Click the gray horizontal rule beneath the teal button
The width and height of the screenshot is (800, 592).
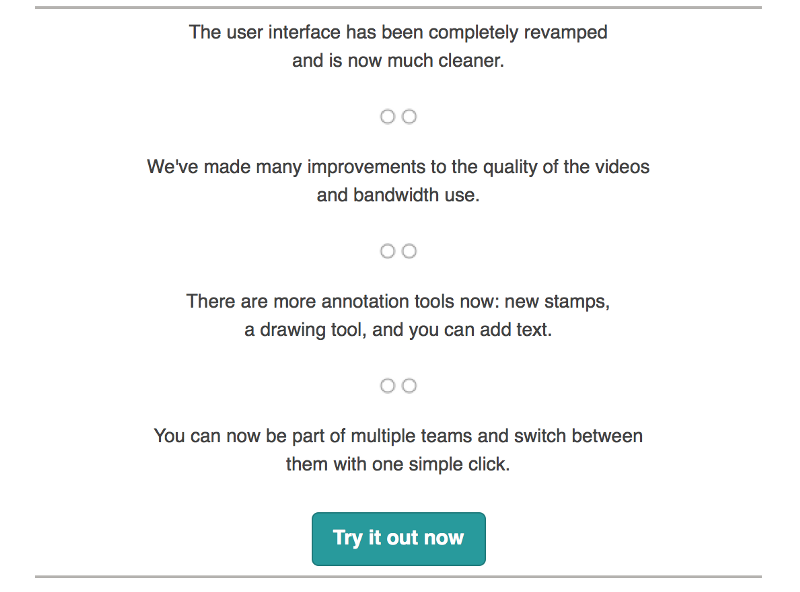tap(398, 577)
